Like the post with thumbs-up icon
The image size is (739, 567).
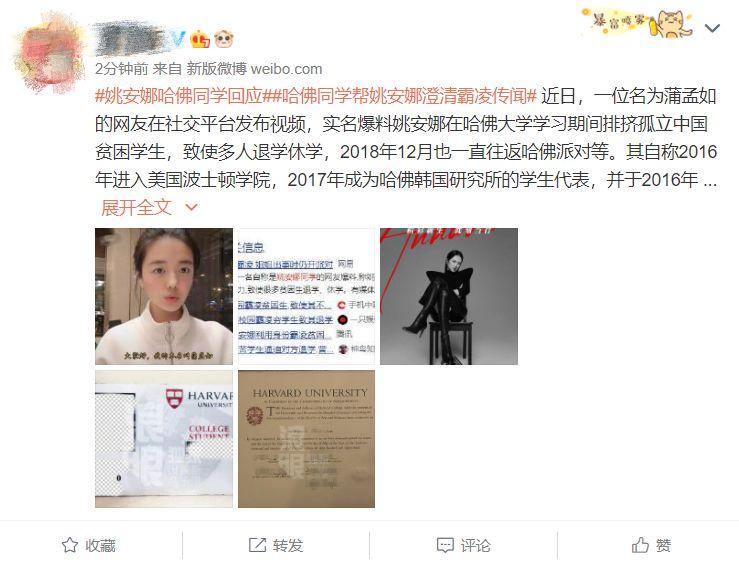coord(640,545)
